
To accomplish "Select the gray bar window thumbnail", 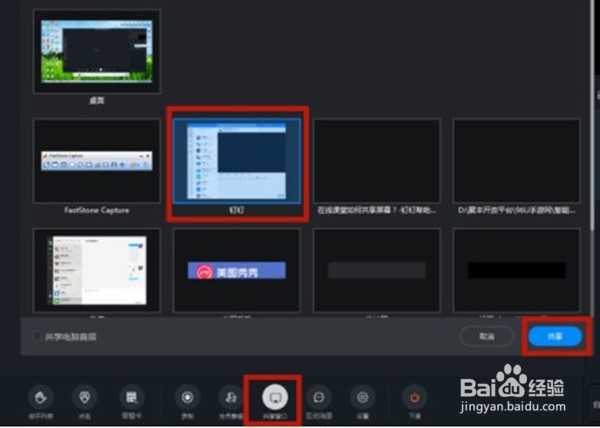I will 377,270.
